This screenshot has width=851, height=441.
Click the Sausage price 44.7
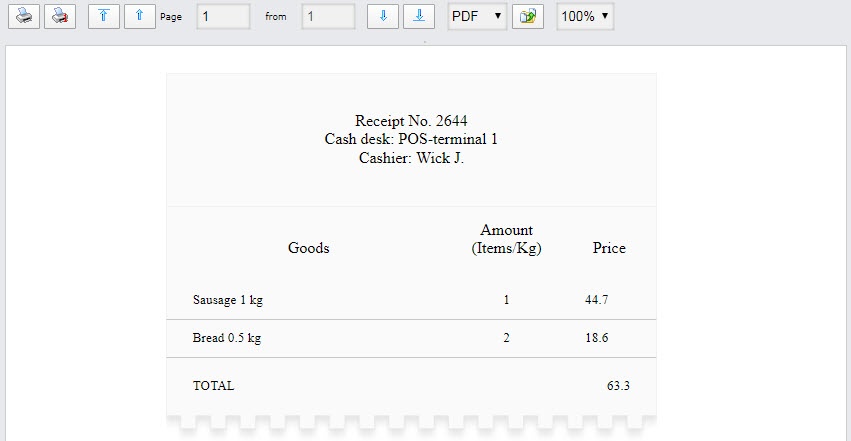point(597,300)
